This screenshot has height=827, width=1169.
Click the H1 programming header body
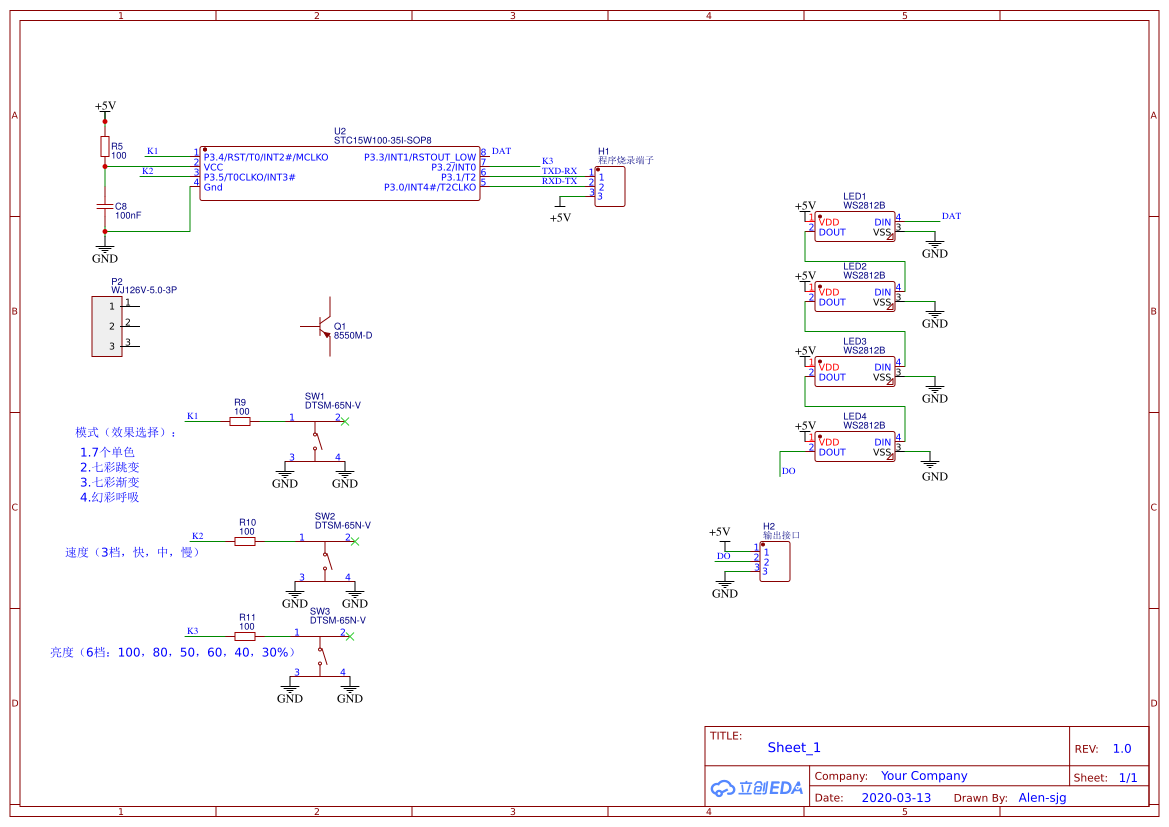click(610, 186)
